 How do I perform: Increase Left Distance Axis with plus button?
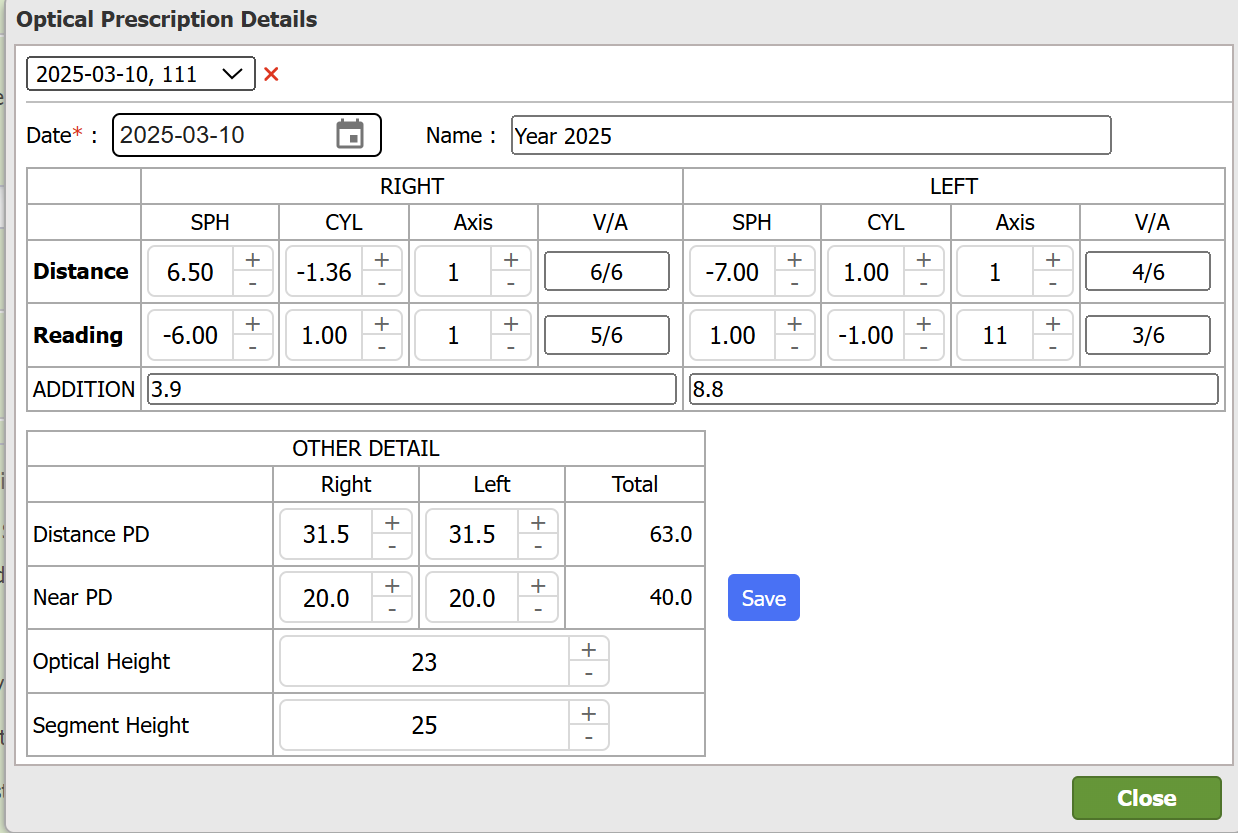[1052, 260]
